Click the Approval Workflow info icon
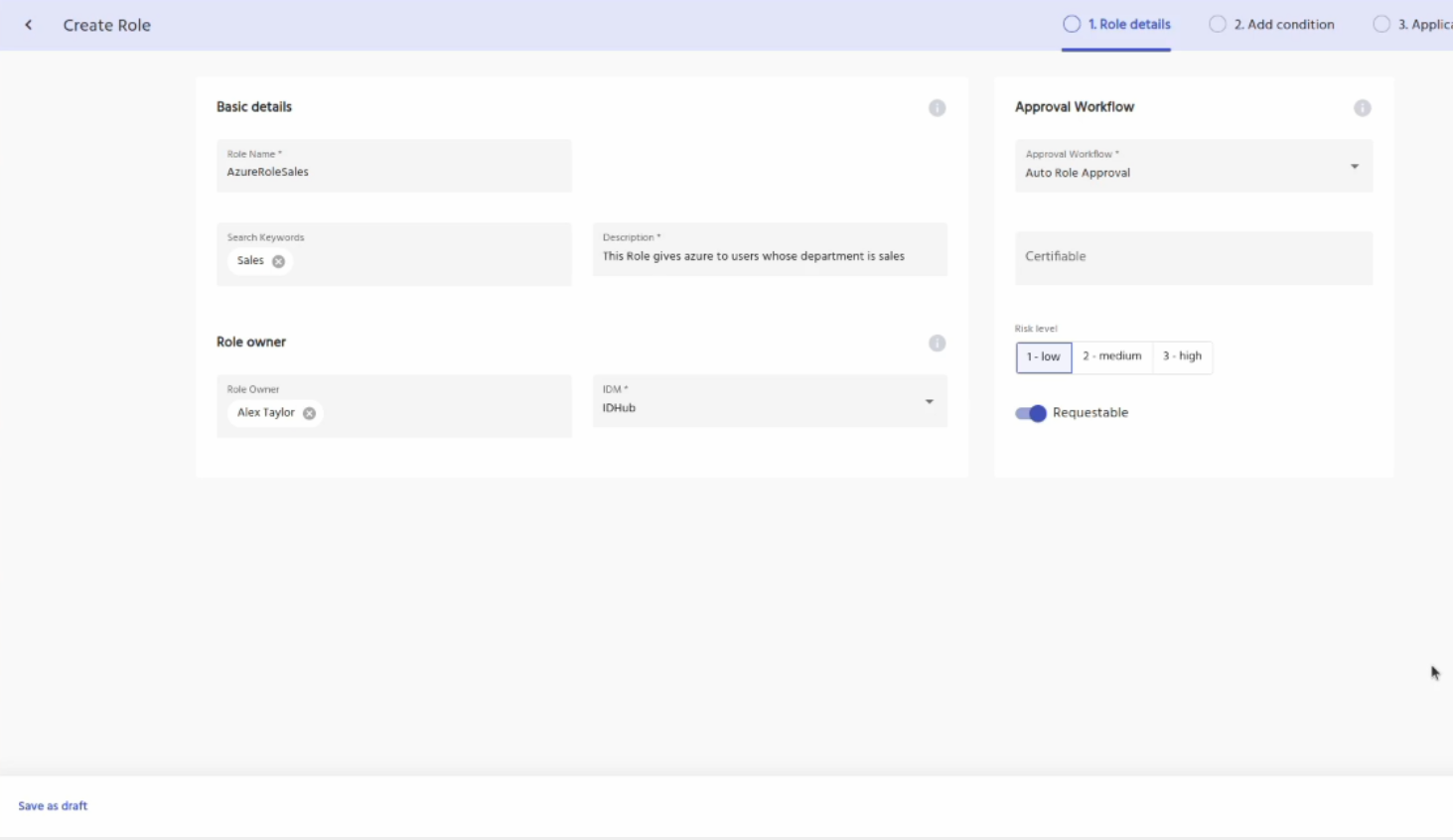 tap(1362, 108)
